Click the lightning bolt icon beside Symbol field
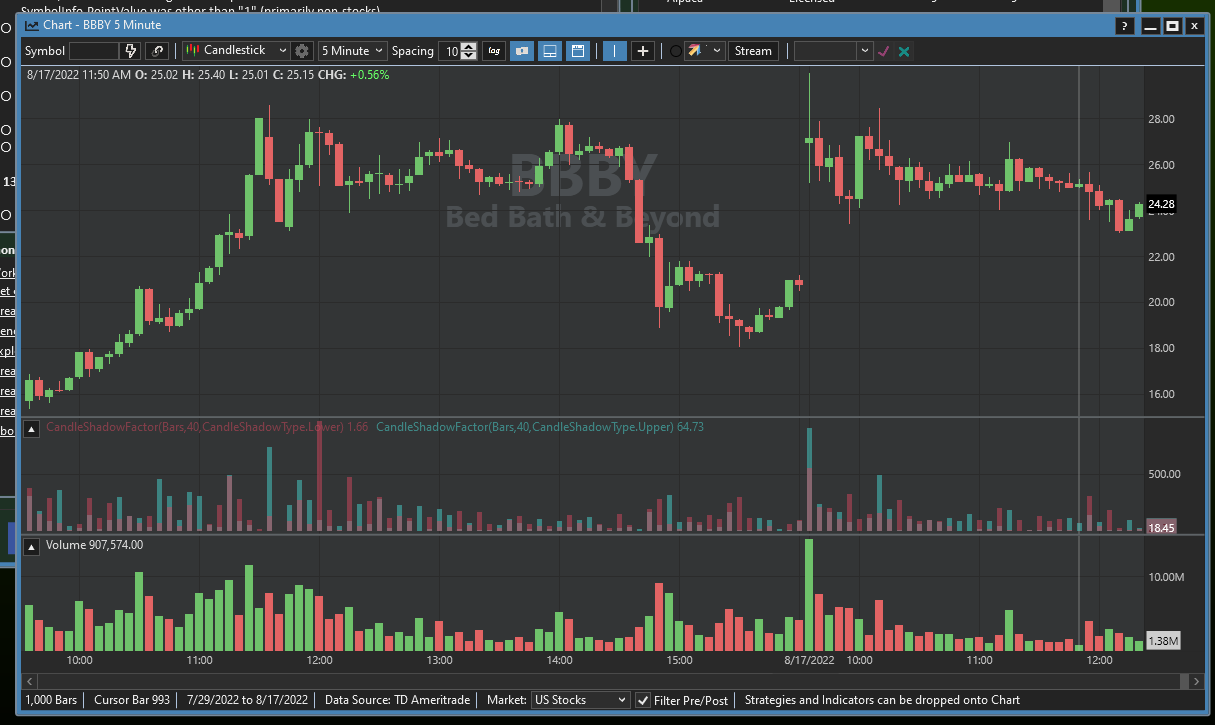The width and height of the screenshot is (1215, 725). [x=130, y=51]
